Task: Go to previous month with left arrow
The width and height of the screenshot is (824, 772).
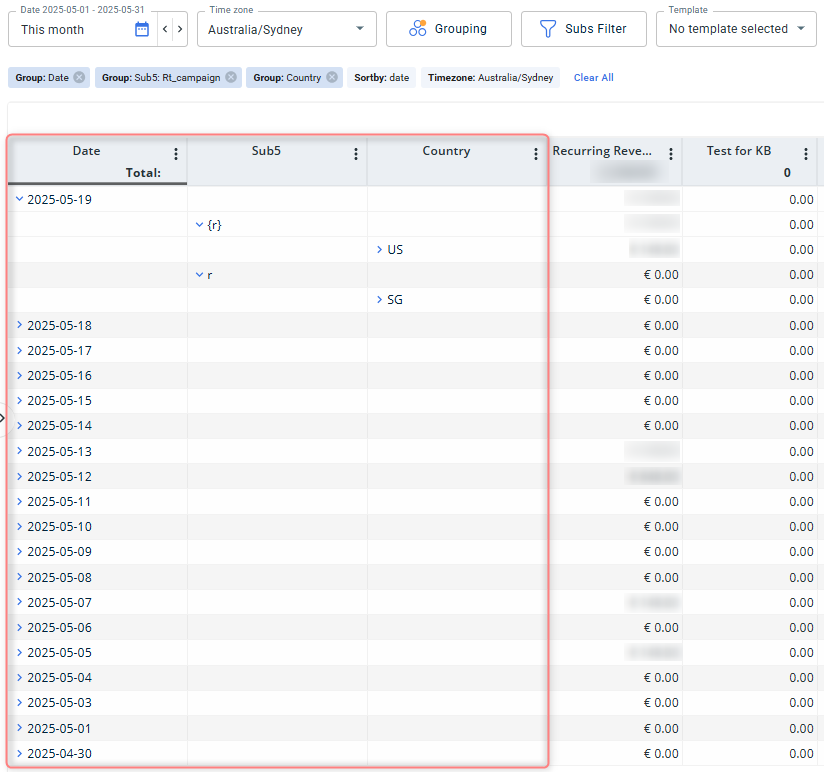Action: click(165, 29)
